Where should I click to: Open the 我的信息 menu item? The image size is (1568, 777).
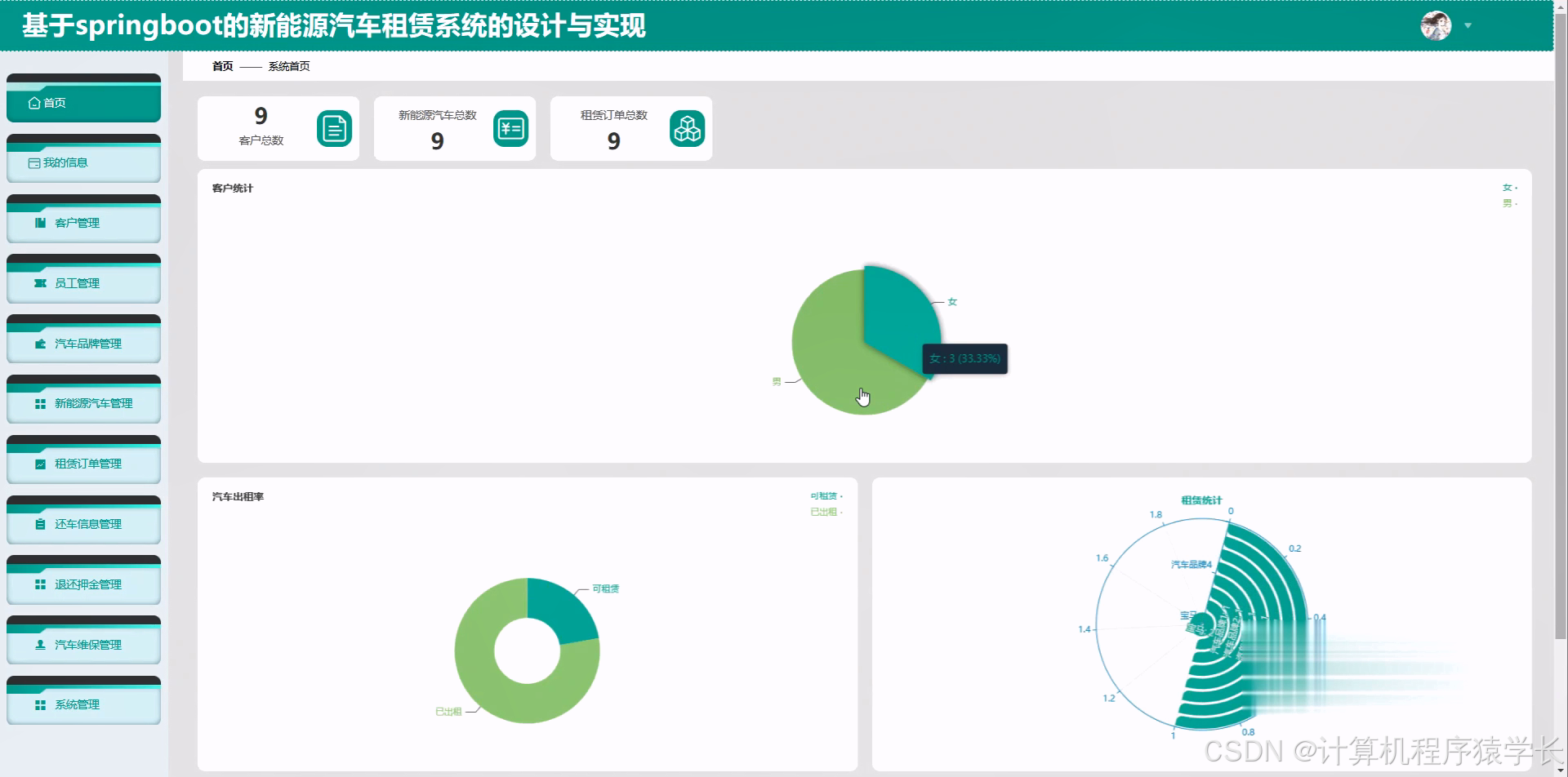tap(64, 162)
